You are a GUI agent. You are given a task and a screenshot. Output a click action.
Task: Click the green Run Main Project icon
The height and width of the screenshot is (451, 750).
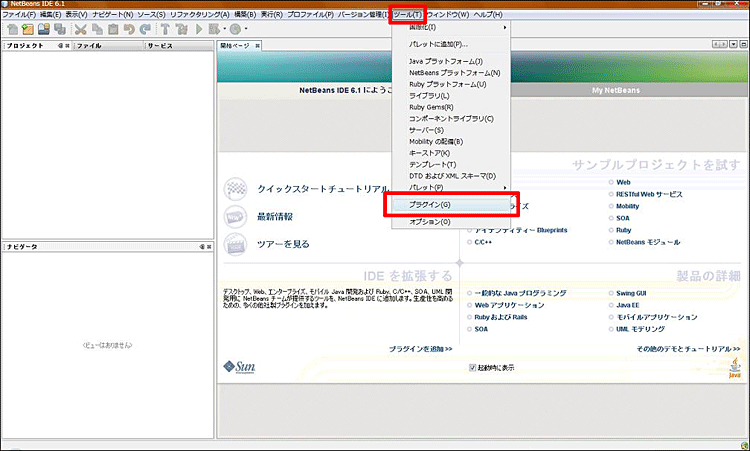pyautogui.click(x=199, y=29)
